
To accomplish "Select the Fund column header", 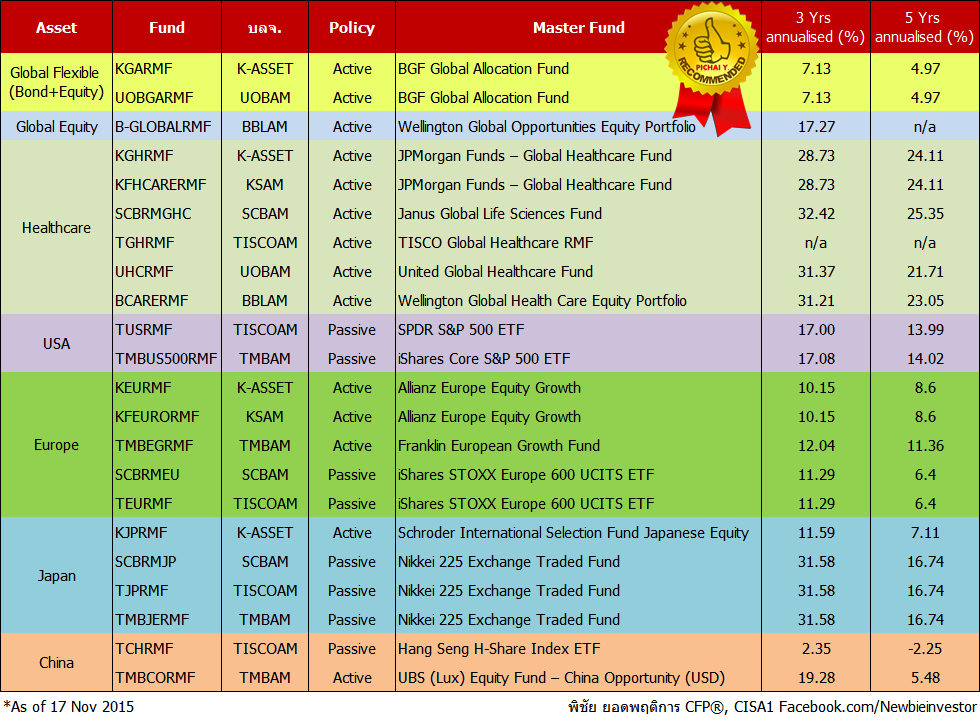I will [x=167, y=28].
